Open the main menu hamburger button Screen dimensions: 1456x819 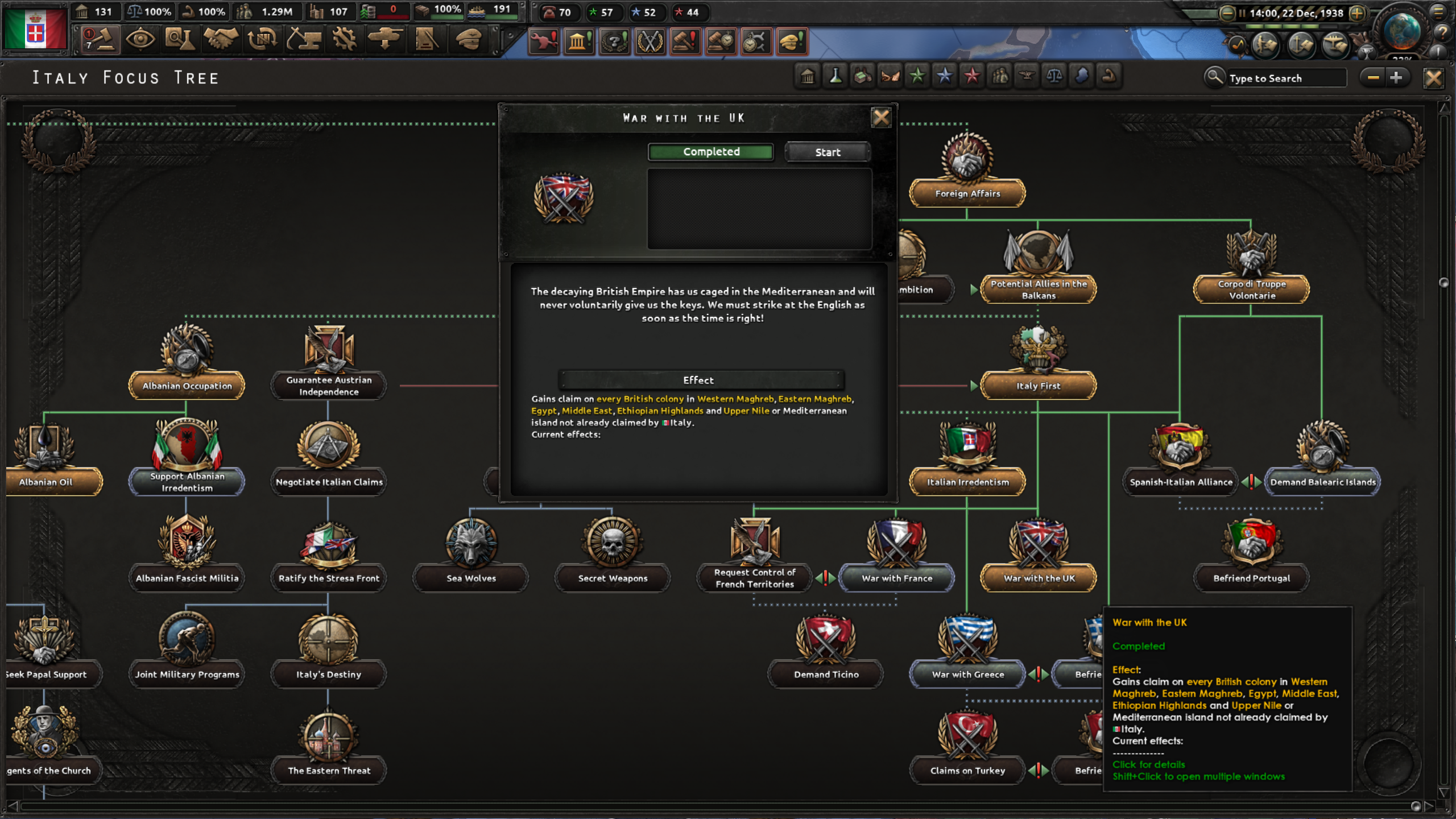[x=1438, y=11]
